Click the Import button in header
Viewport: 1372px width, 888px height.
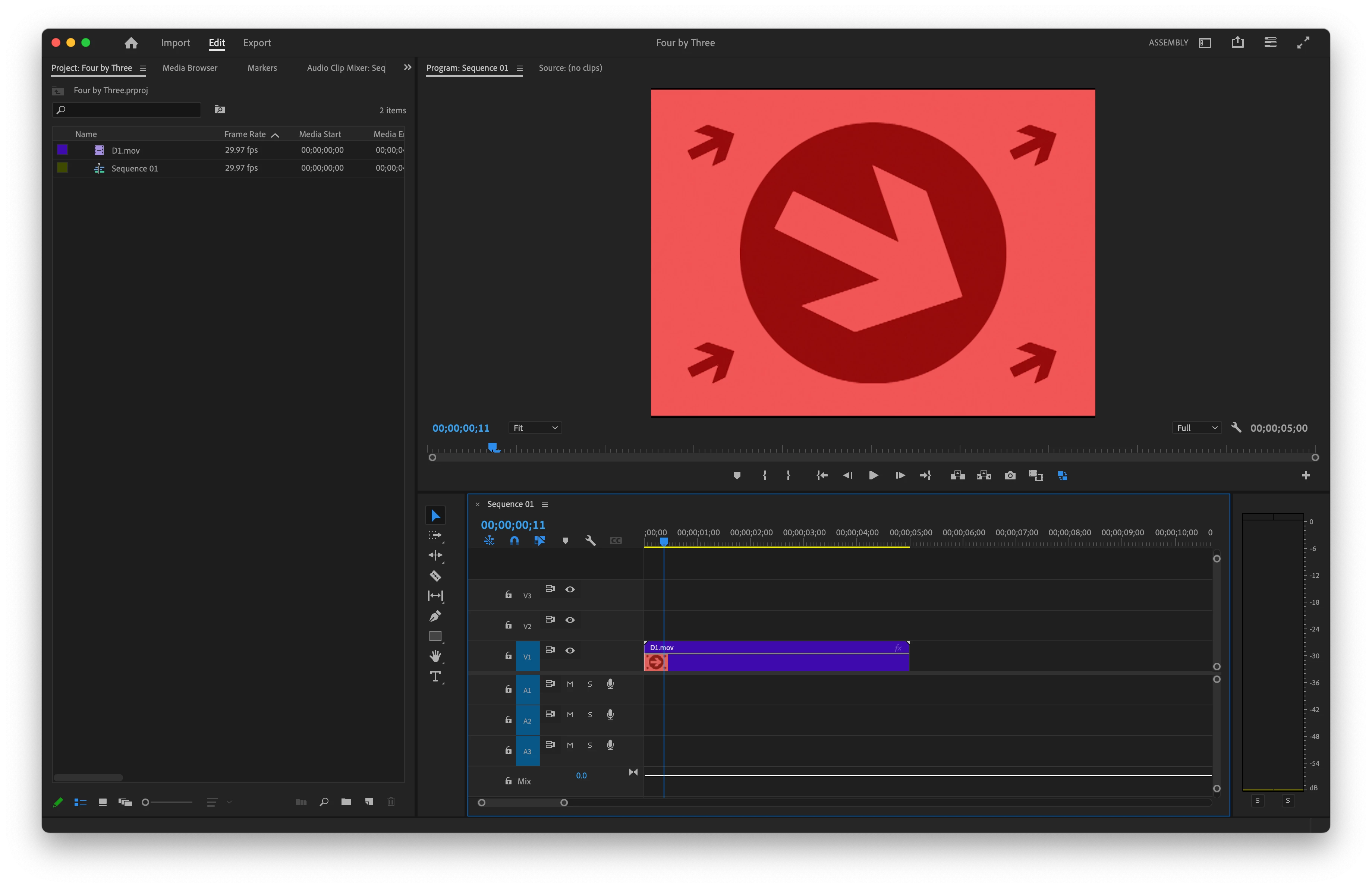click(175, 42)
